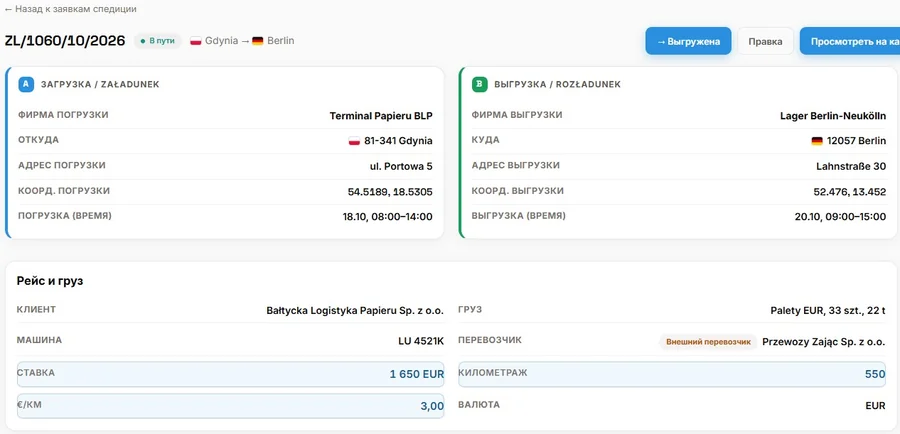Open the Правка edit button
The image size is (900, 434).
click(x=765, y=41)
